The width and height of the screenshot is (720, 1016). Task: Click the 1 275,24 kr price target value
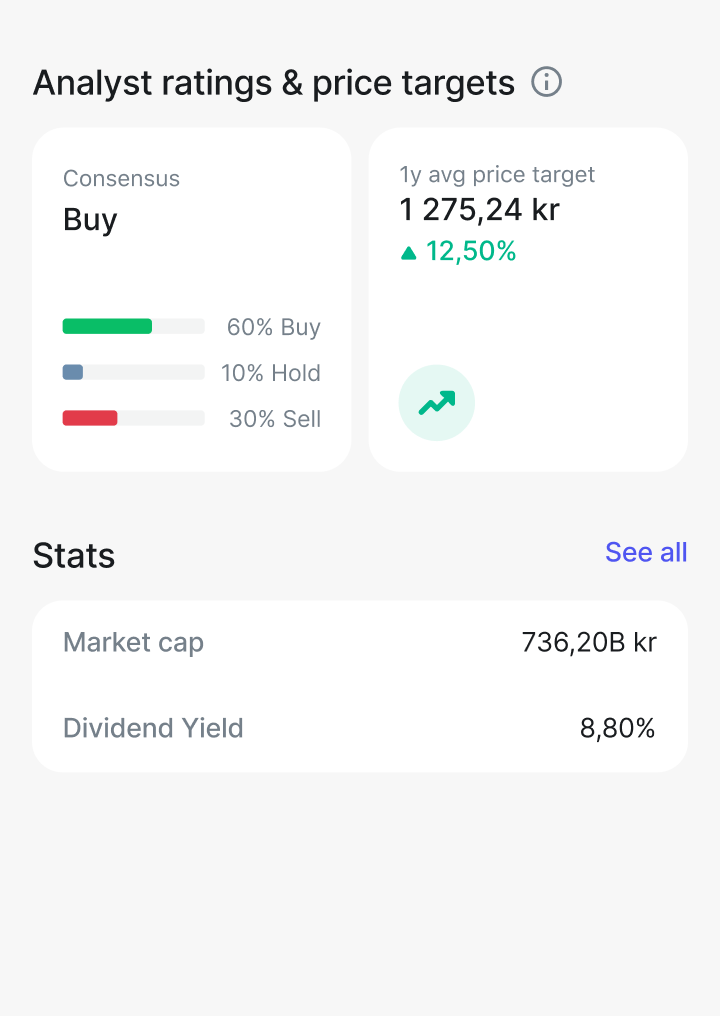pos(480,210)
